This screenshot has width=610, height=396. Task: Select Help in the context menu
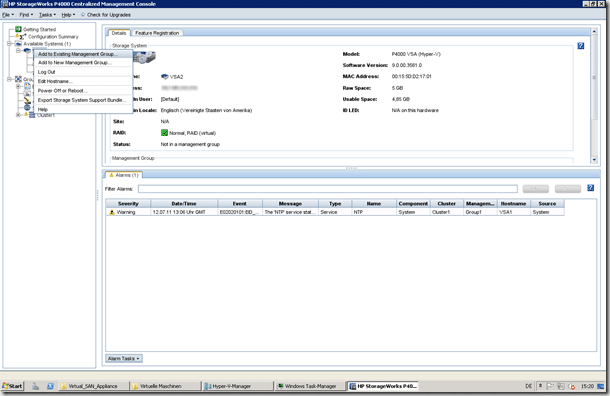tap(83, 109)
